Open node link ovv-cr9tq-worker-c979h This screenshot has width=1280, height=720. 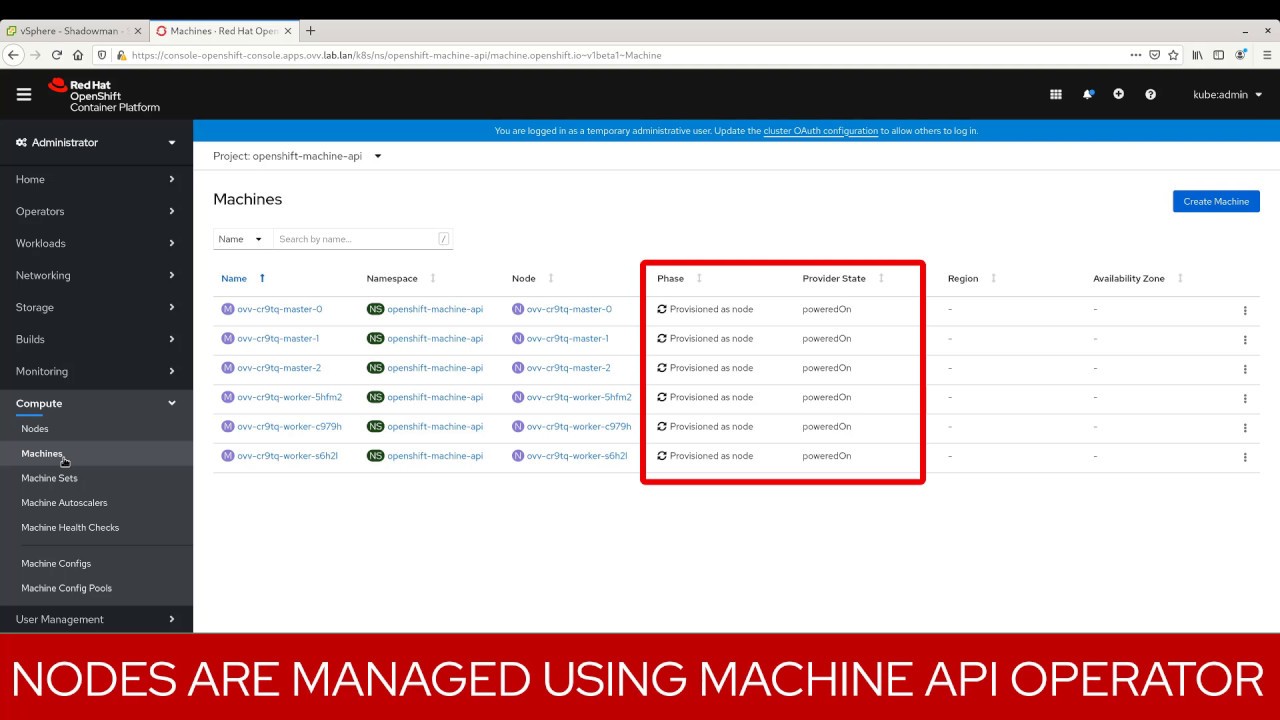pyautogui.click(x=579, y=426)
